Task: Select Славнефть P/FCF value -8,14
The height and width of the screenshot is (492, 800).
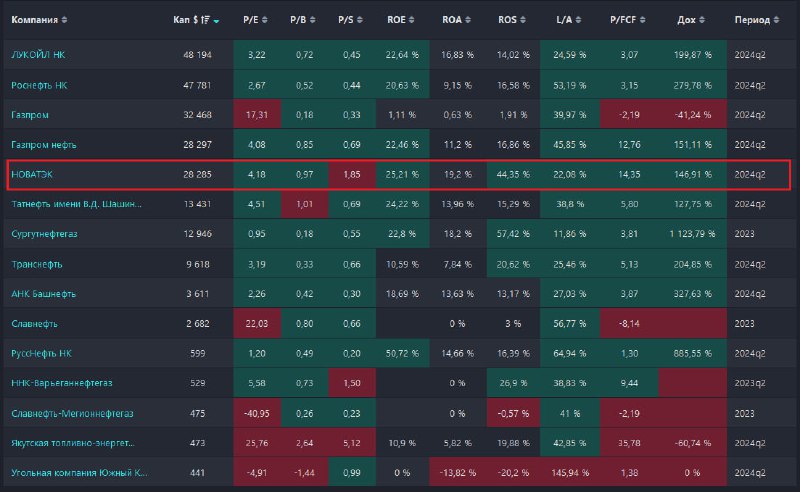Action: pos(629,324)
